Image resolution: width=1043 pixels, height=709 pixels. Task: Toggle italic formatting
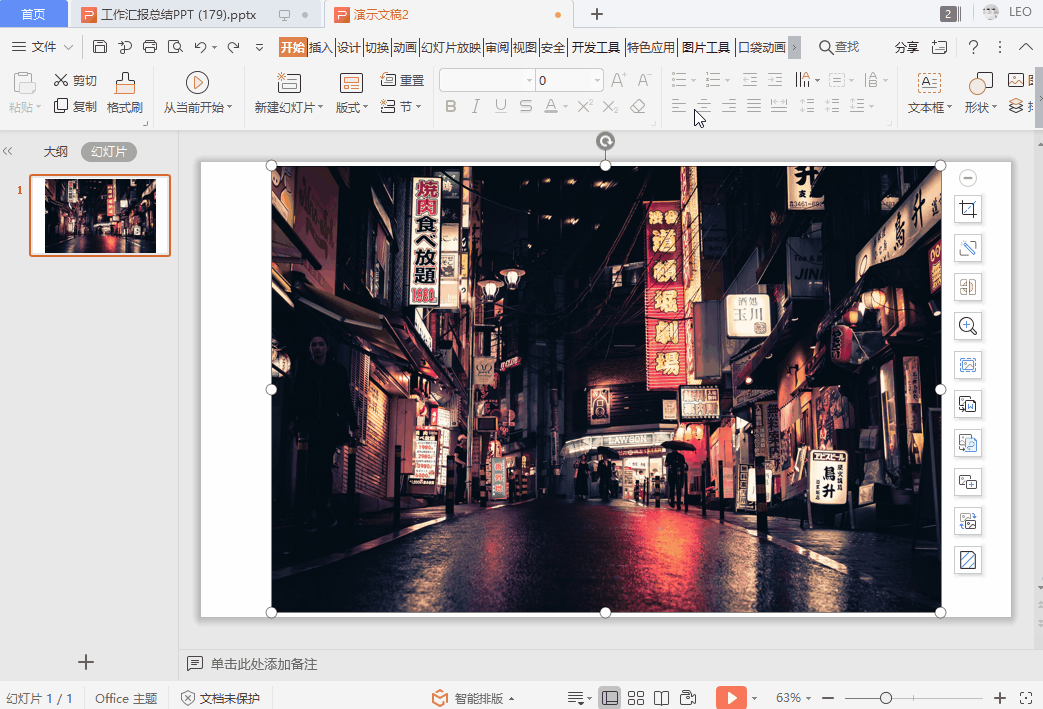[475, 106]
